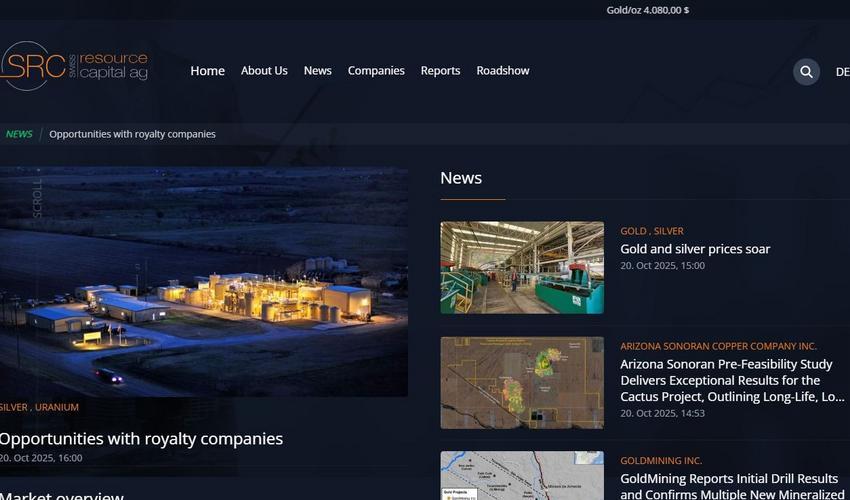Open ticker headline Opportunities with royalty companies
The width and height of the screenshot is (850, 500).
pyautogui.click(x=132, y=134)
